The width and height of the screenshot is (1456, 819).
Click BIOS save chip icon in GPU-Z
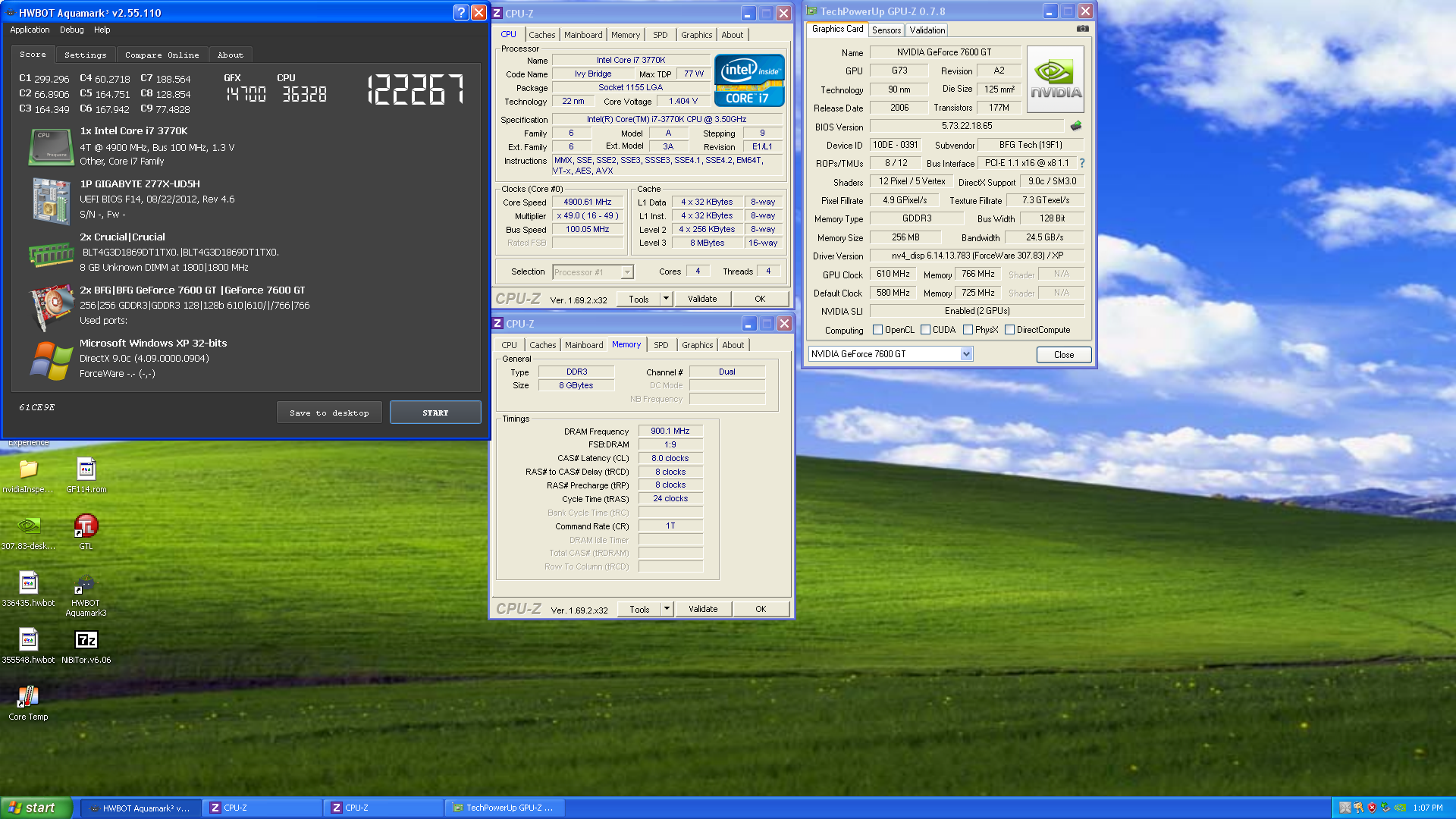[1076, 126]
